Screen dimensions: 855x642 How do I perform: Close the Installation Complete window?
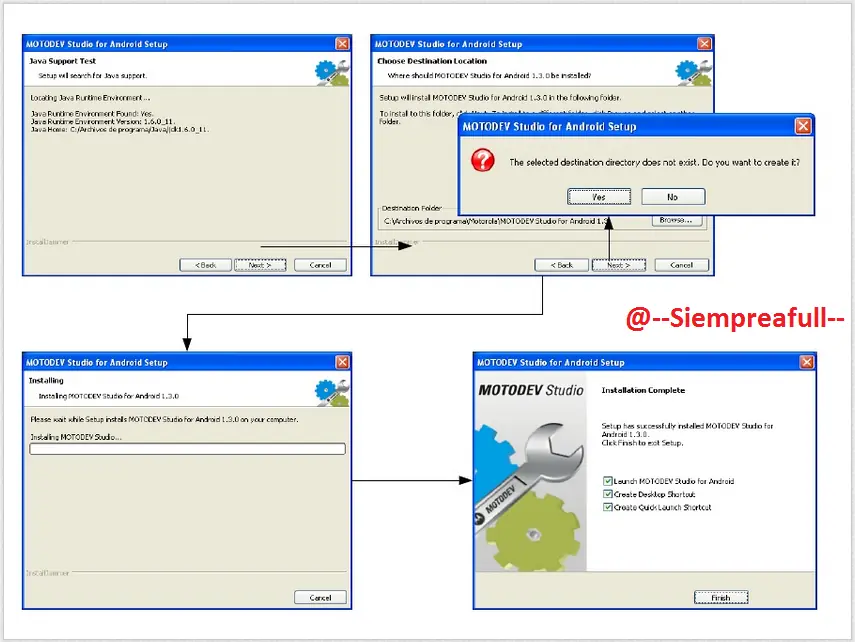(806, 362)
